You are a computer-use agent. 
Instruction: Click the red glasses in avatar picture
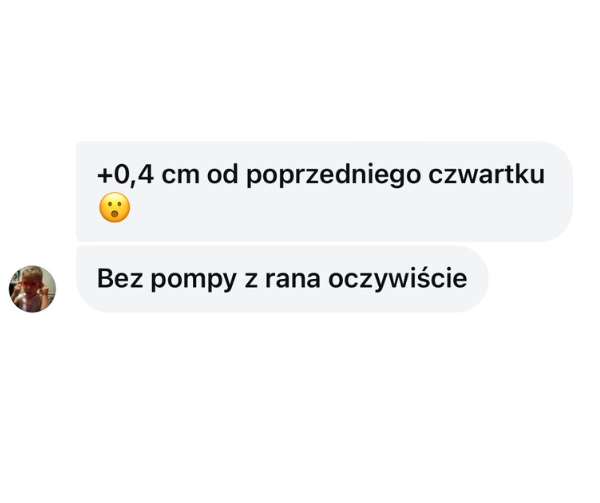[31, 285]
